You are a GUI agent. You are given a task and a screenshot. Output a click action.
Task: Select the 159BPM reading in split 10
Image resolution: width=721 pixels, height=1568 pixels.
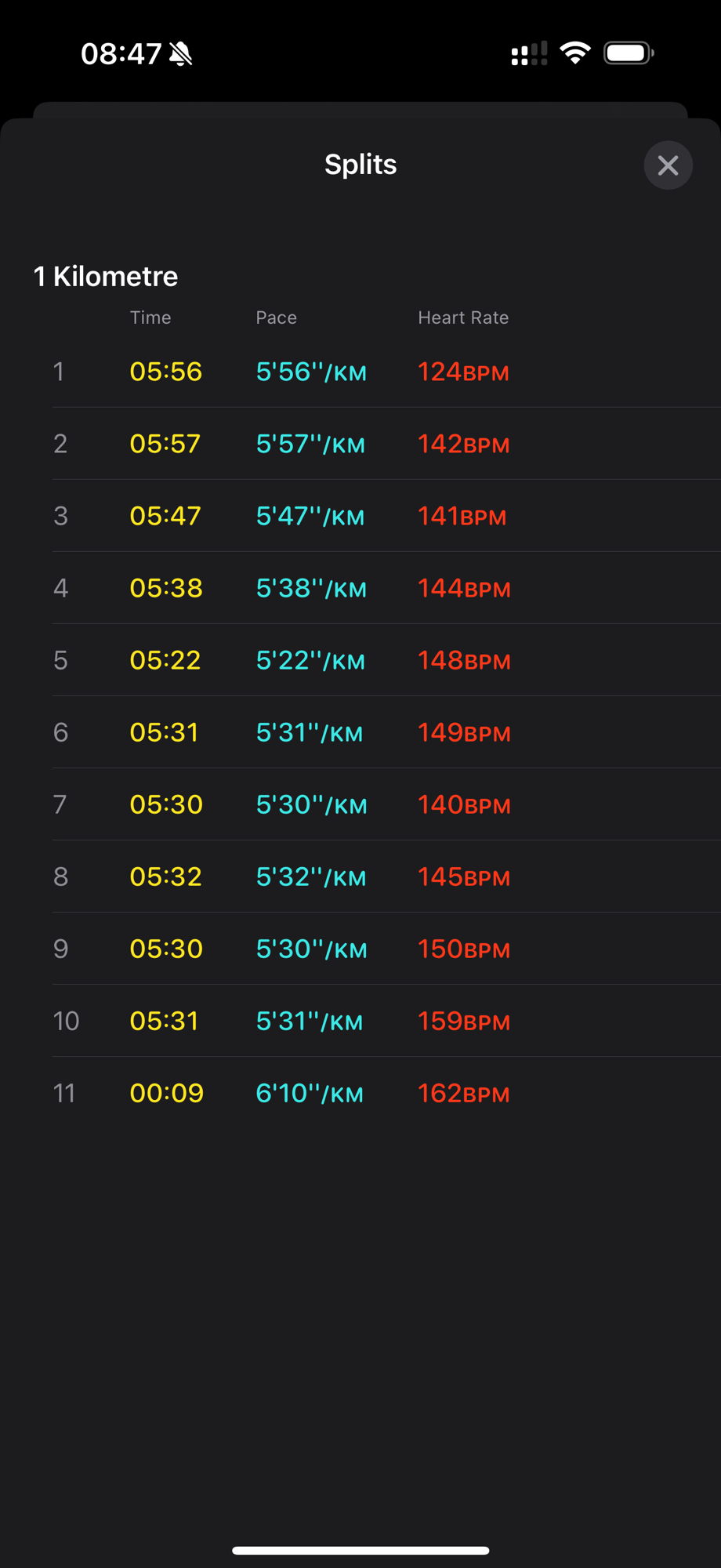[x=464, y=1022]
